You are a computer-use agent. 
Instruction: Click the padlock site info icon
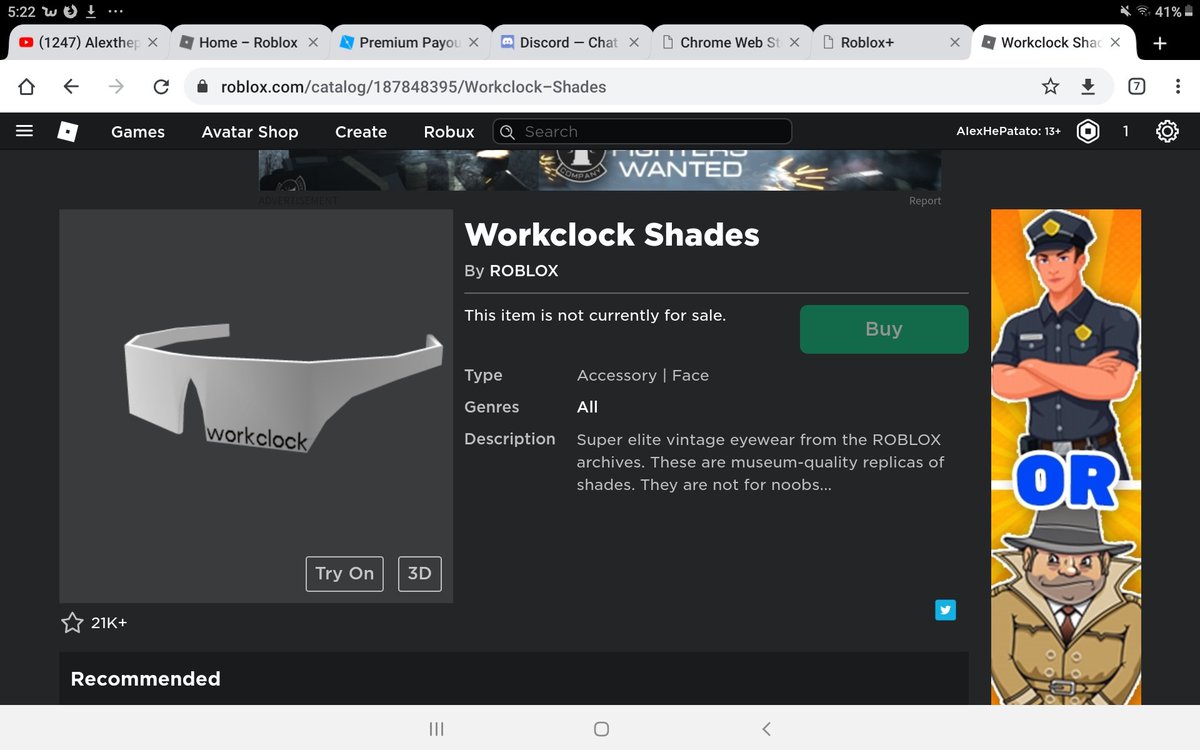tap(204, 87)
